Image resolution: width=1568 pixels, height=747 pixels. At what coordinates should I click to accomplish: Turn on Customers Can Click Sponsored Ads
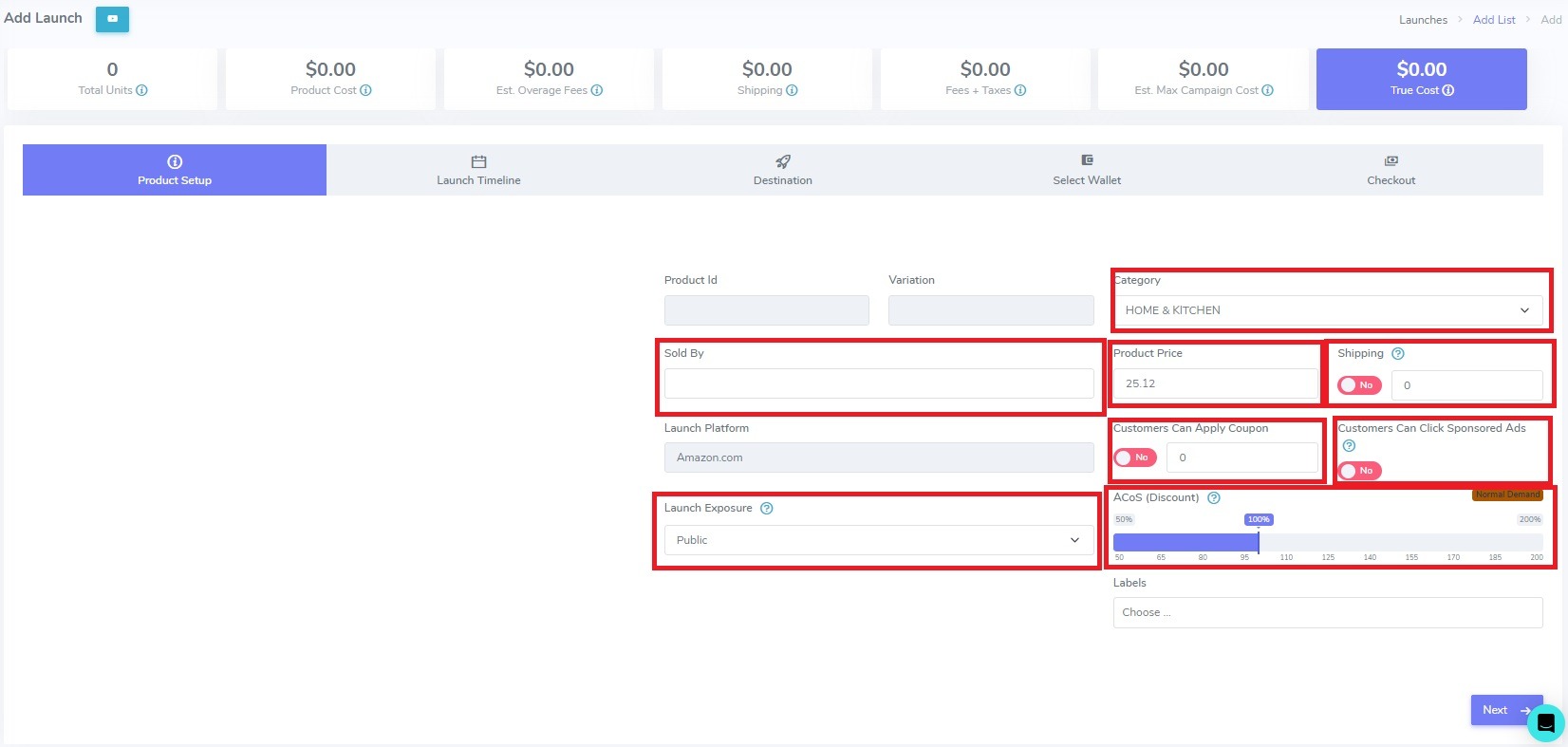[x=1358, y=471]
